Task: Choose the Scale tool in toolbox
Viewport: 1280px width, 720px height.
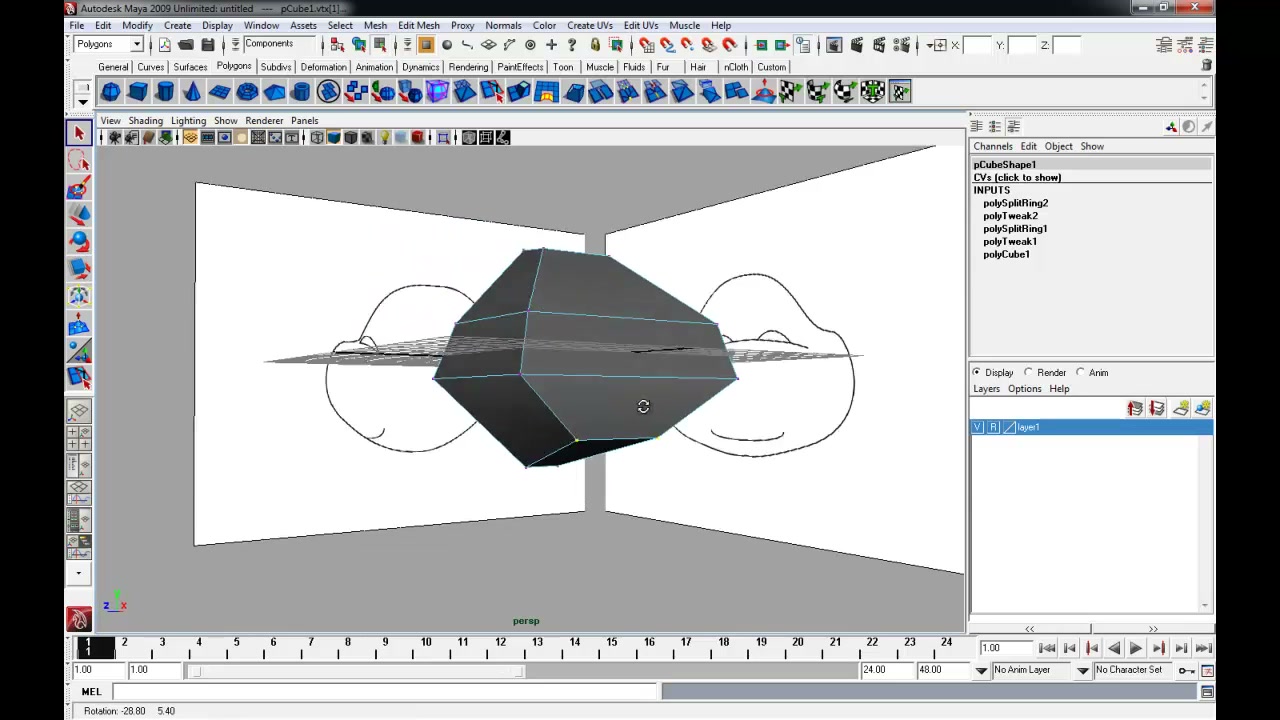Action: pyautogui.click(x=79, y=268)
